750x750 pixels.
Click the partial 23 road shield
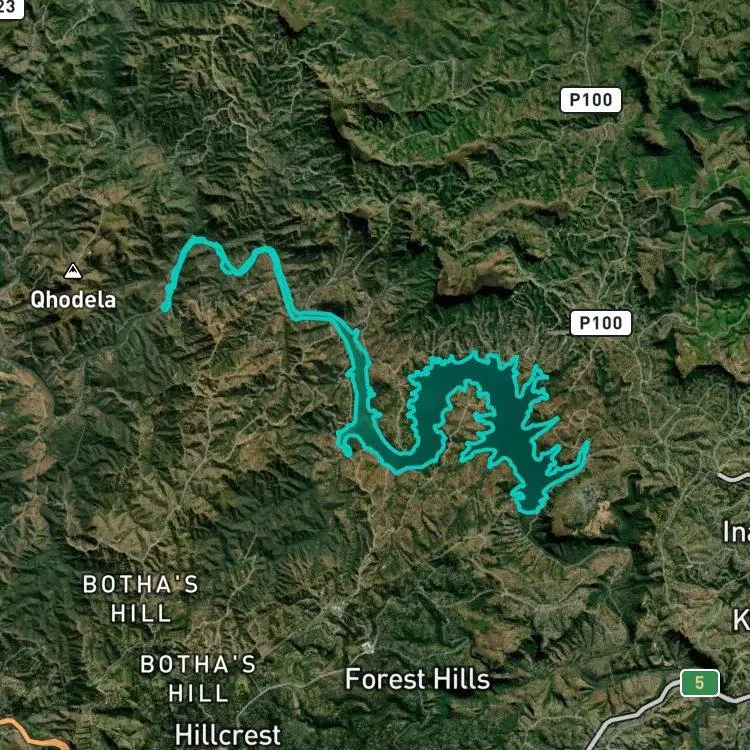tap(11, 8)
